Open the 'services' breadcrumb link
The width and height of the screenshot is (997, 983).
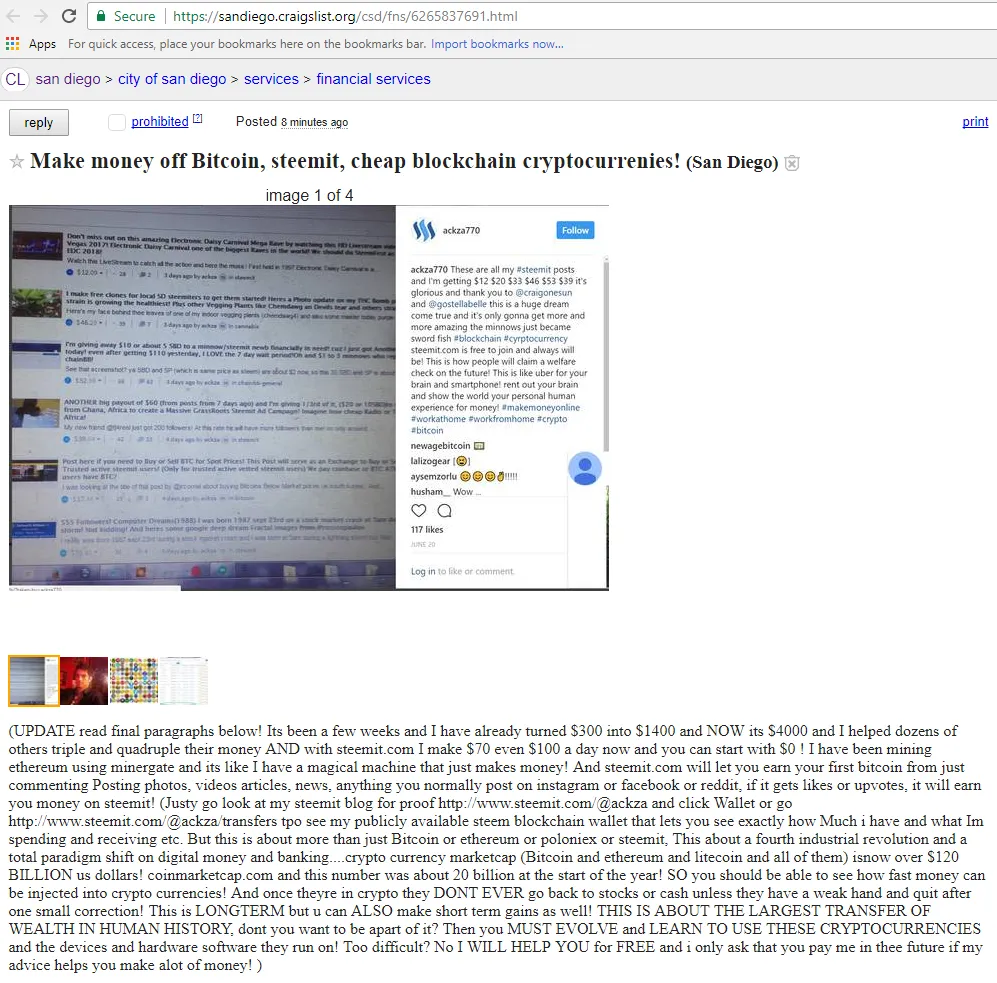click(x=272, y=79)
